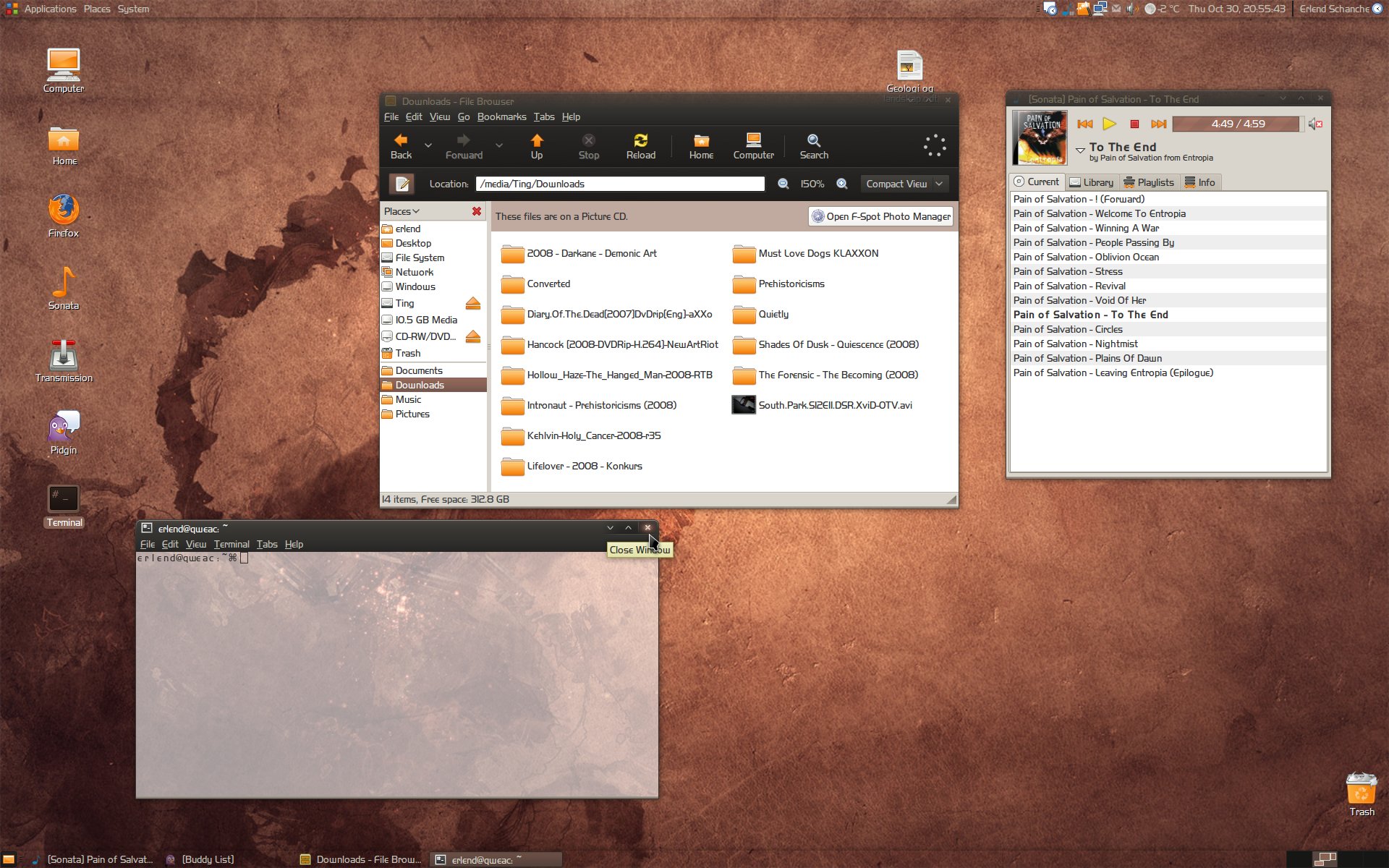Select the Computer desktop icon
1389x868 pixels.
[x=64, y=71]
